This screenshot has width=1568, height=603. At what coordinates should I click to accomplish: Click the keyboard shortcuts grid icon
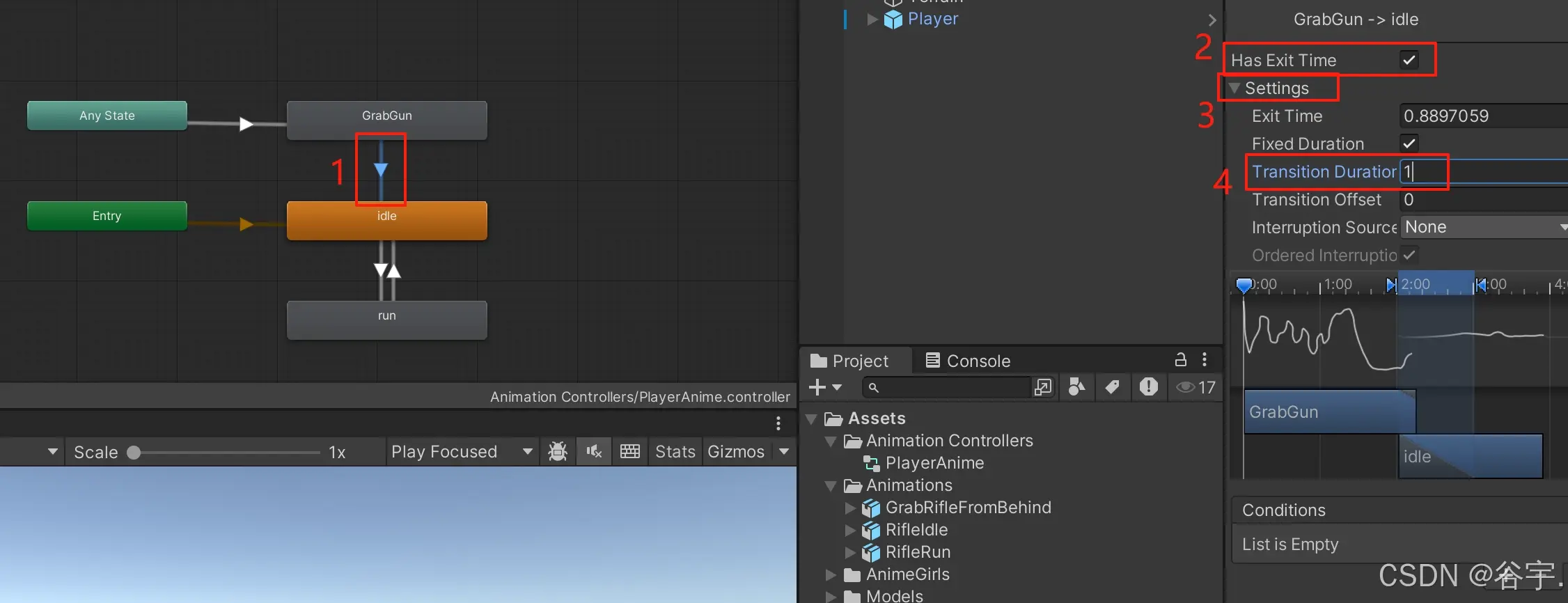pos(630,451)
